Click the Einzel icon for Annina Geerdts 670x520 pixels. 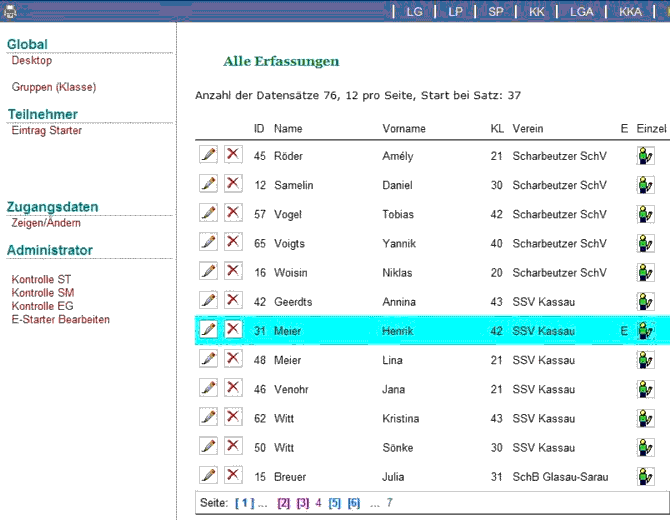pos(645,301)
